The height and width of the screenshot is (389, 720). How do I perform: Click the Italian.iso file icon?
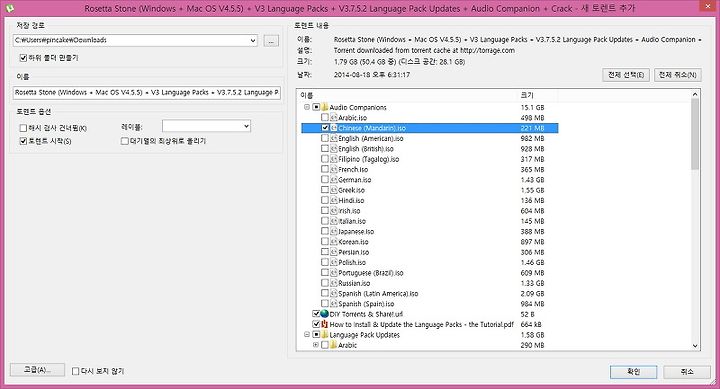pyautogui.click(x=334, y=221)
